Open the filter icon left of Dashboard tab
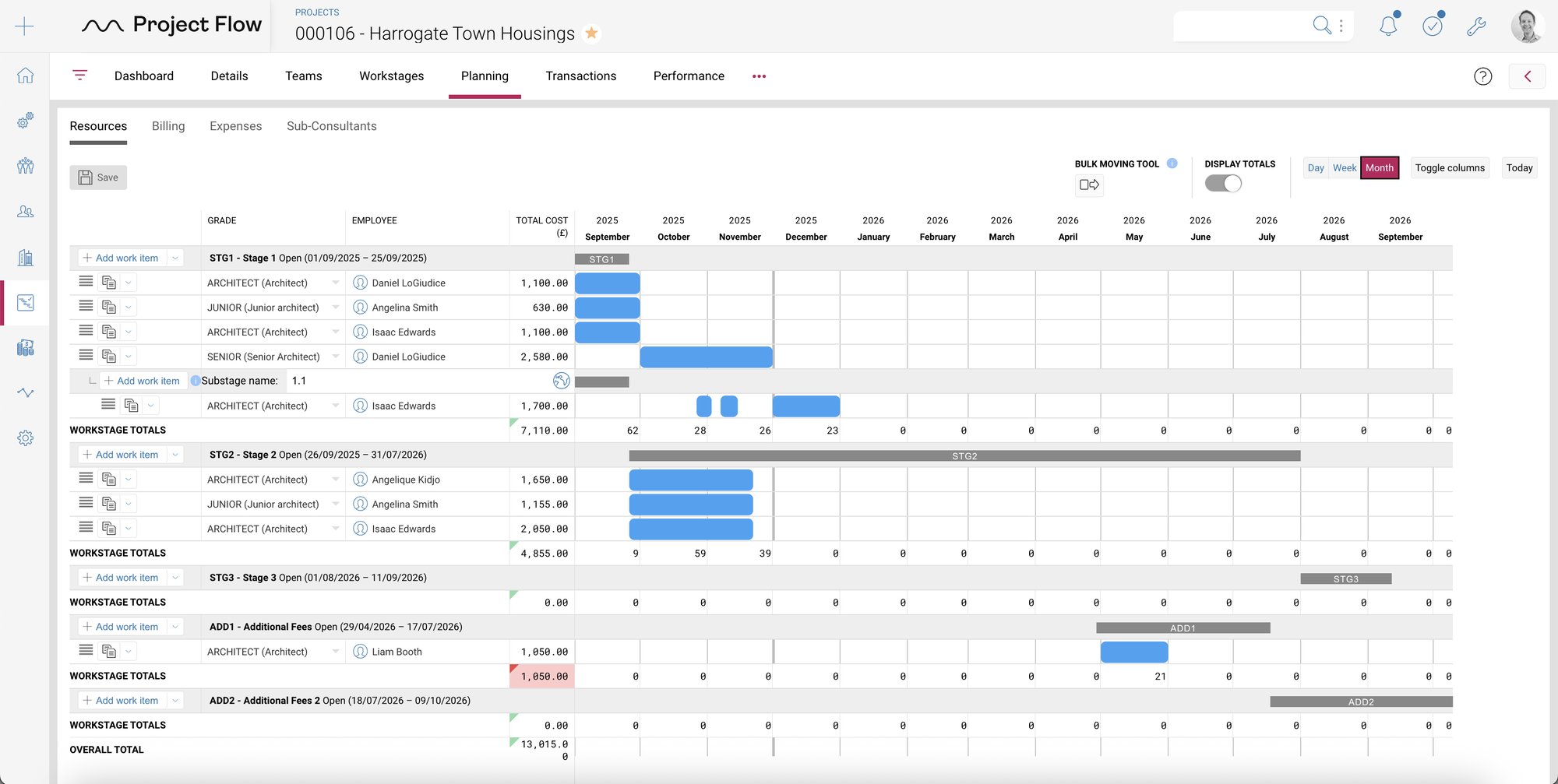The image size is (1558, 784). coord(80,76)
